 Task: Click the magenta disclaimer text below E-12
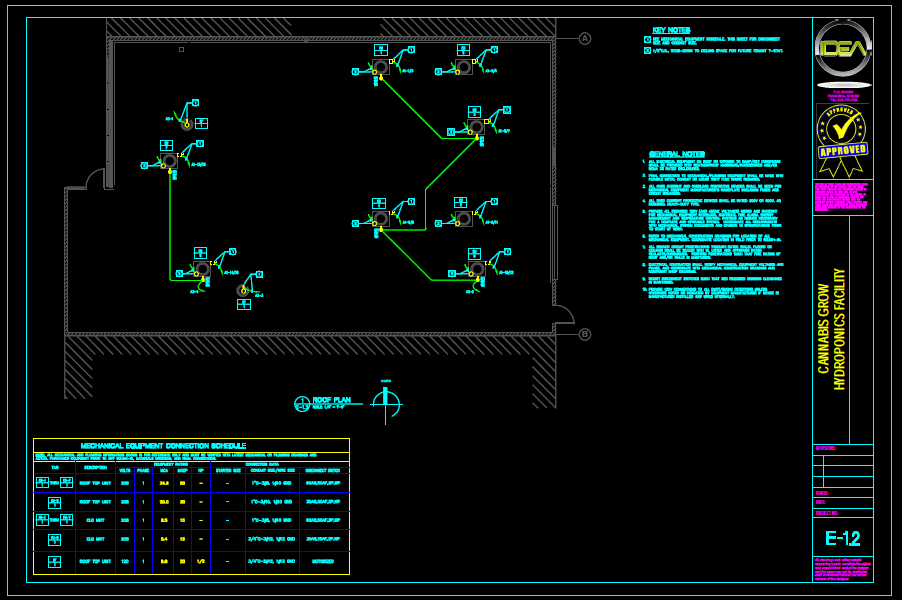(x=842, y=568)
